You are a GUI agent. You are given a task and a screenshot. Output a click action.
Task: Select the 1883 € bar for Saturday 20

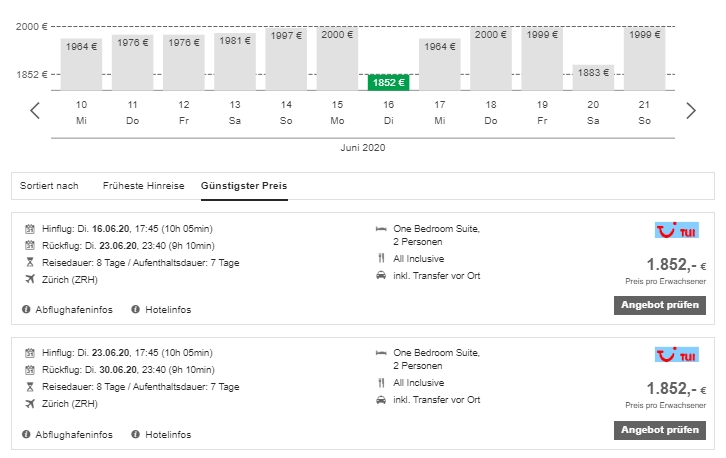(593, 77)
